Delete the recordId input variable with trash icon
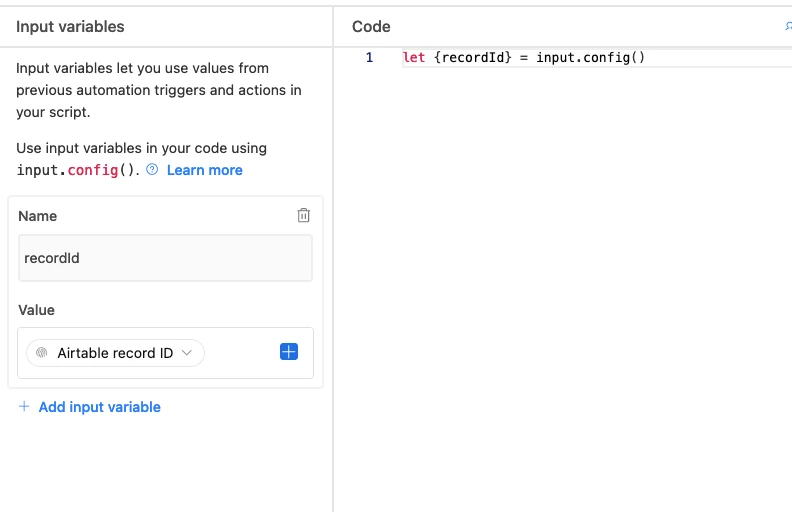 [x=304, y=216]
